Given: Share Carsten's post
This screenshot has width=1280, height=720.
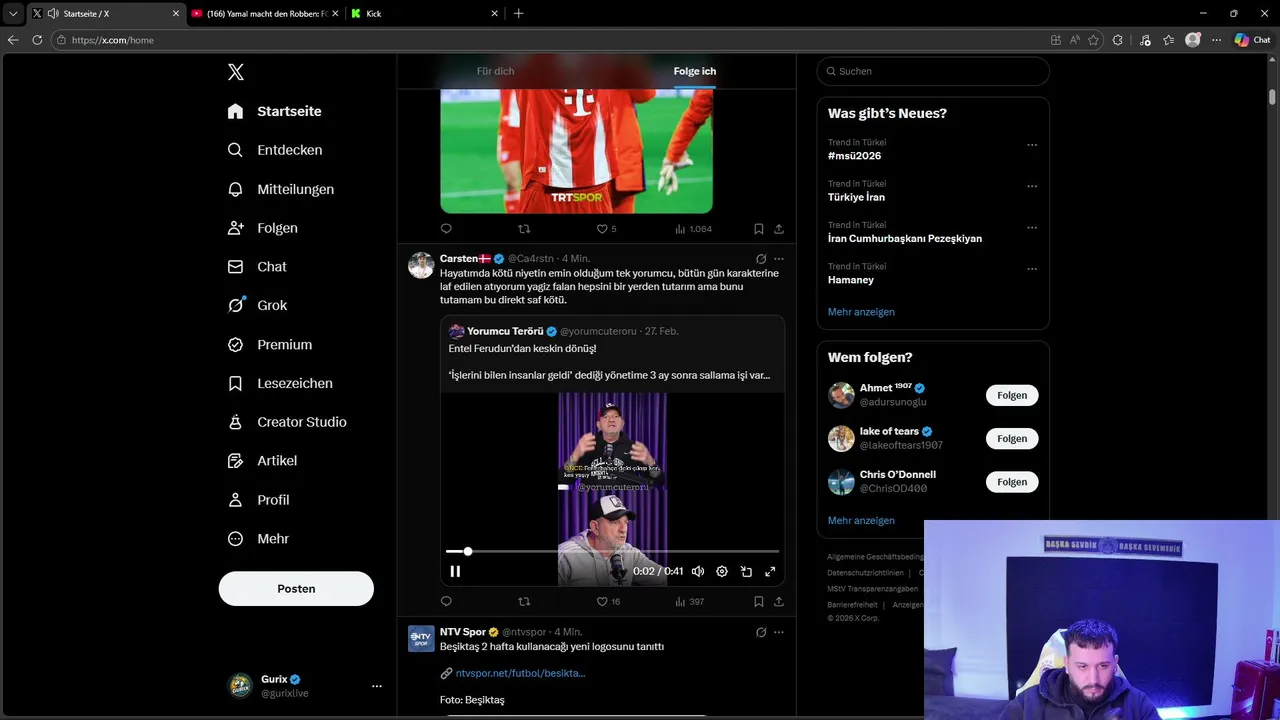Looking at the screenshot, I should 779,602.
